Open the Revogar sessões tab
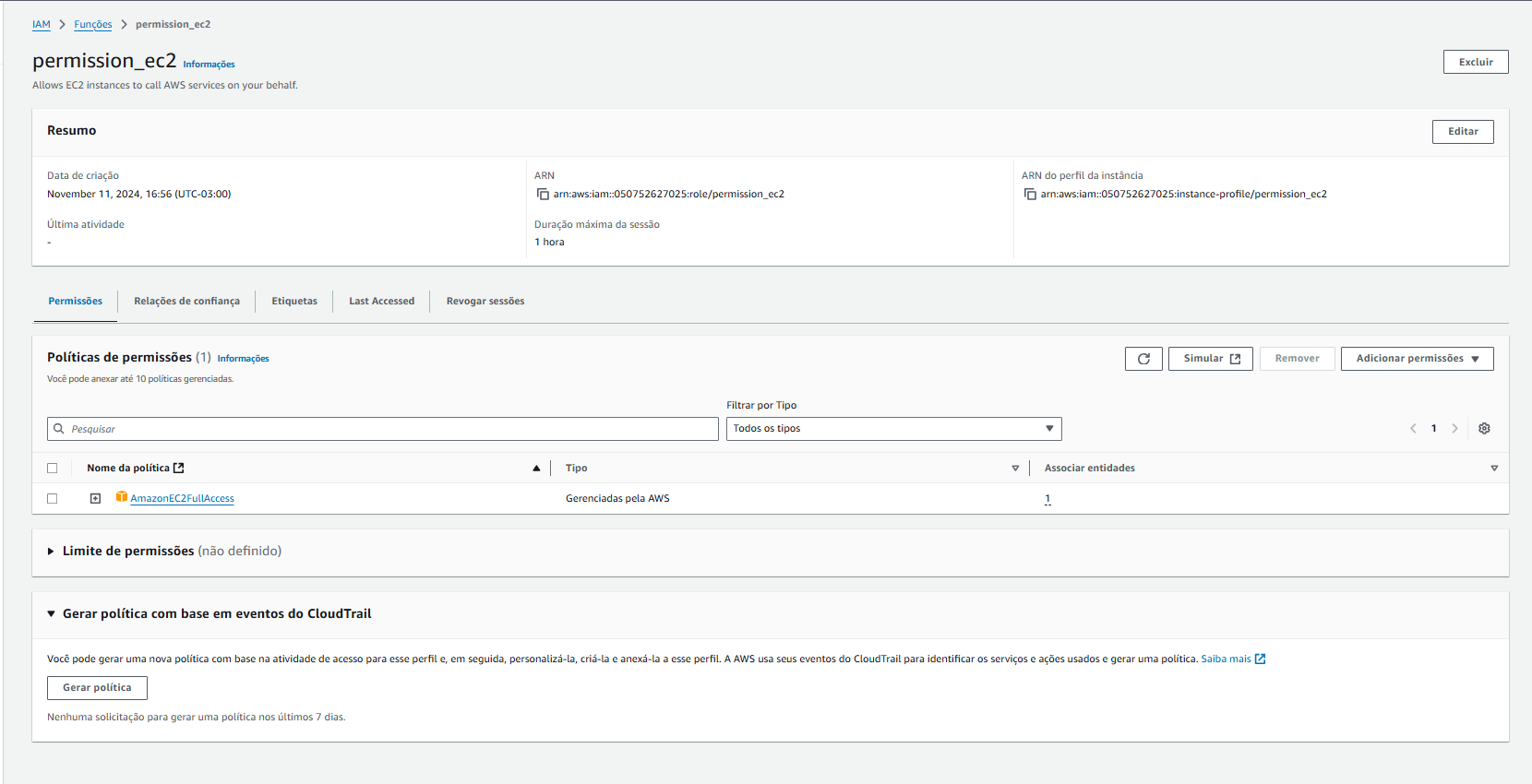This screenshot has width=1532, height=784. click(x=485, y=302)
